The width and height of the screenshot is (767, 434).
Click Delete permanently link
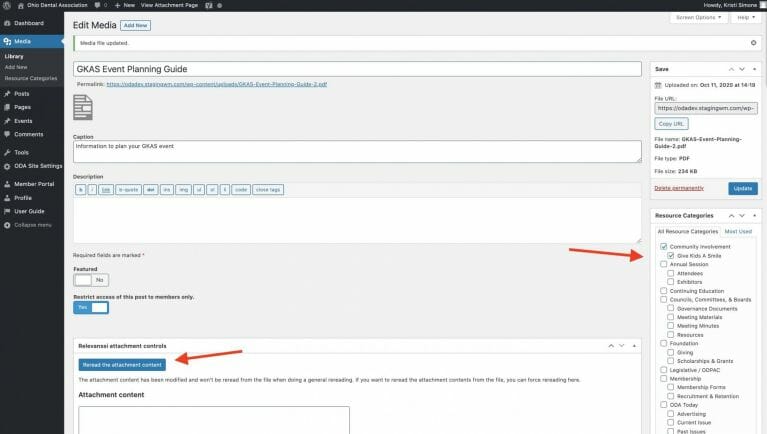[679, 188]
